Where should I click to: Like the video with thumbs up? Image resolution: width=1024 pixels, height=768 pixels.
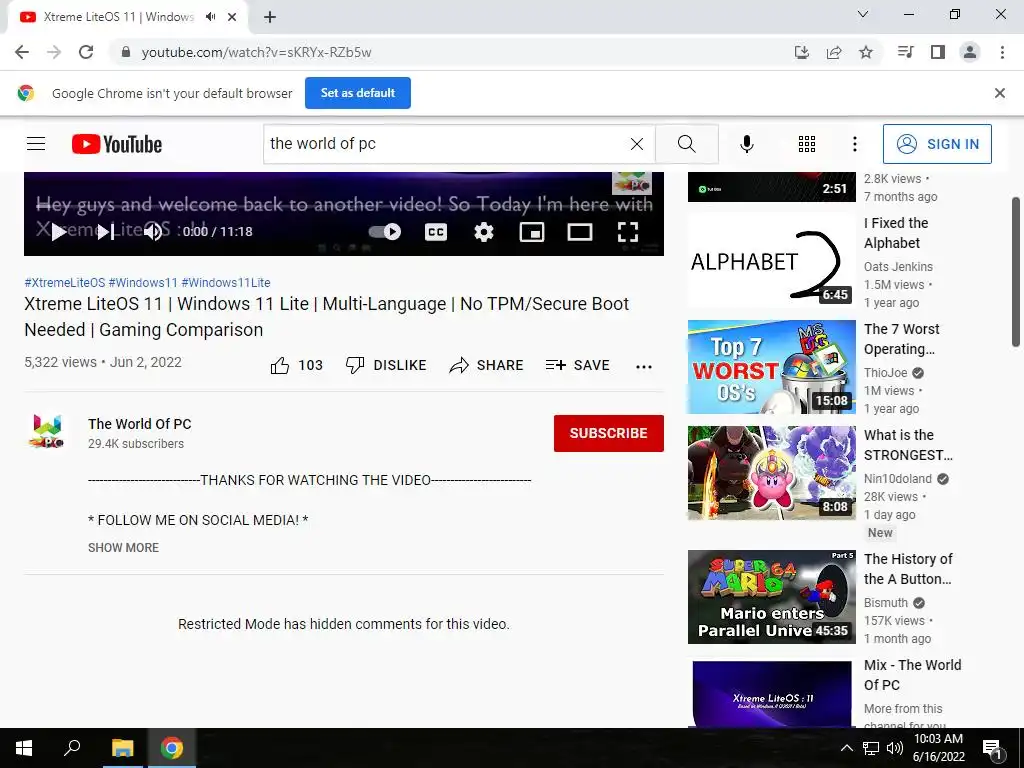pyautogui.click(x=296, y=366)
